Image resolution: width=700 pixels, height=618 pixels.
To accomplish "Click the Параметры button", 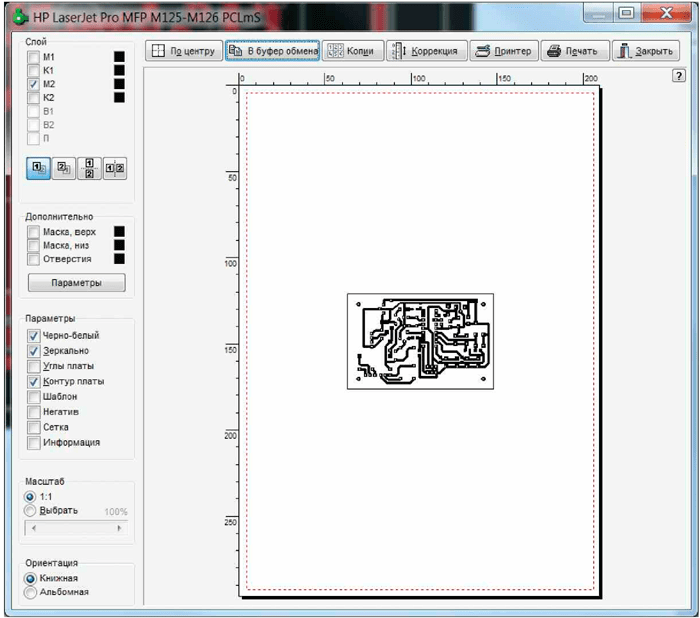I will (77, 283).
